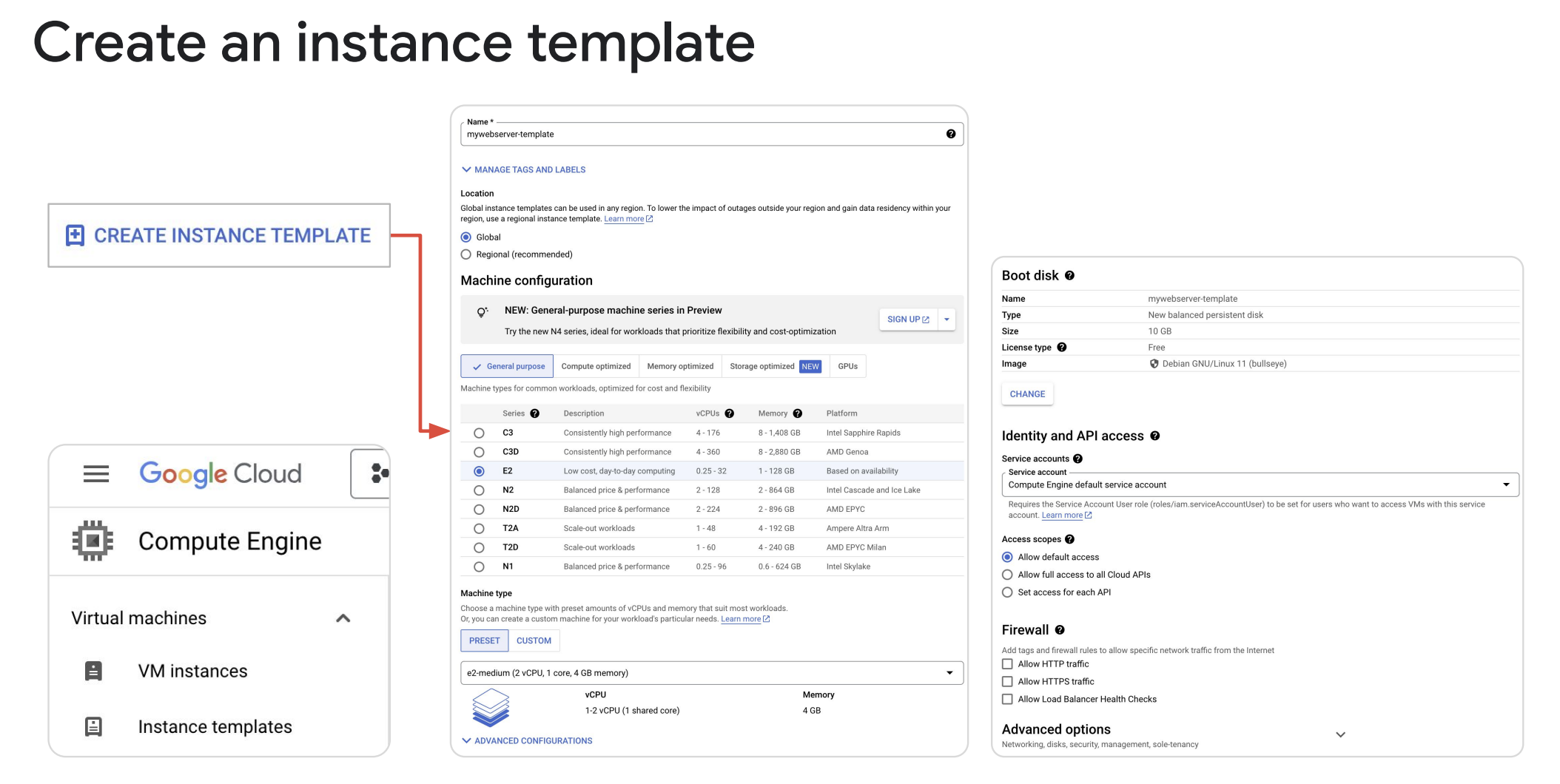The image size is (1560, 784).
Task: Expand the Advanced options section
Action: (1339, 734)
